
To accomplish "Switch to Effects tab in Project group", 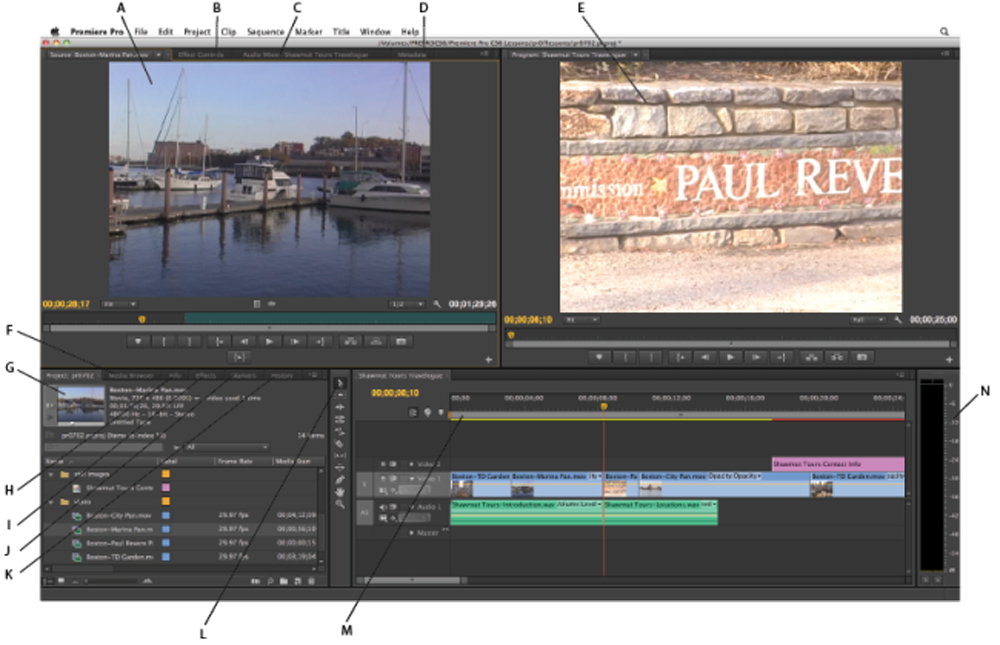I will click(205, 376).
